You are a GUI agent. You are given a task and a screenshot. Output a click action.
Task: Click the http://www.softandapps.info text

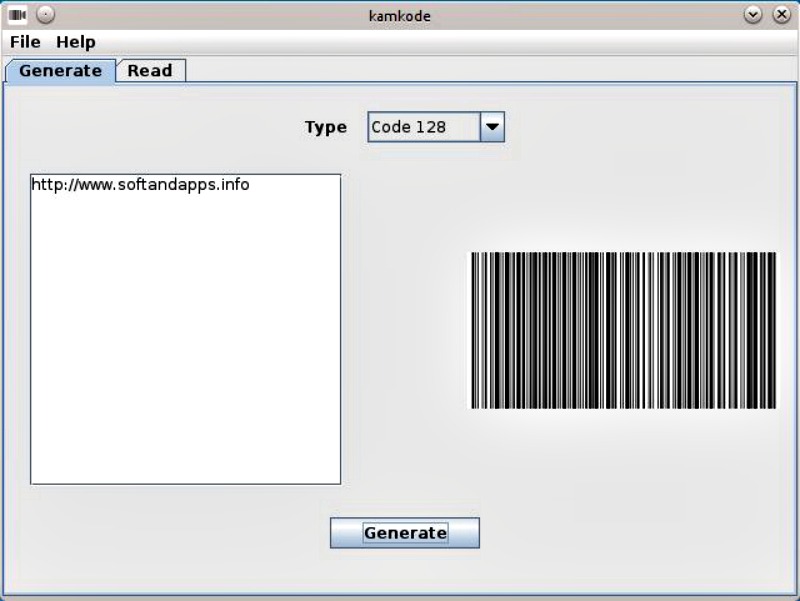tap(140, 184)
